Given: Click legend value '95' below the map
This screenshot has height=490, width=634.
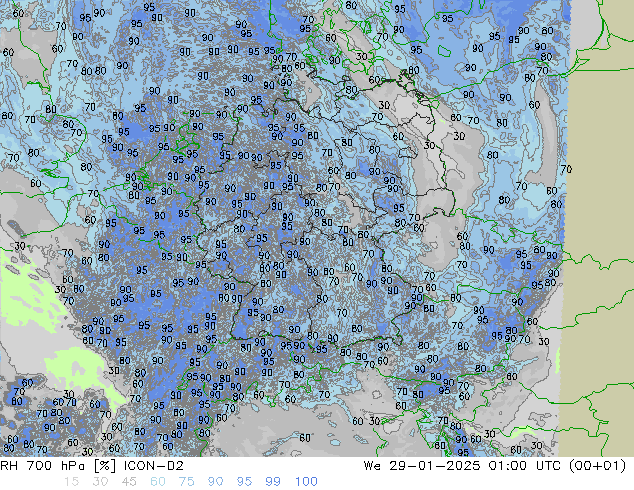Looking at the screenshot, I should pos(244,482).
